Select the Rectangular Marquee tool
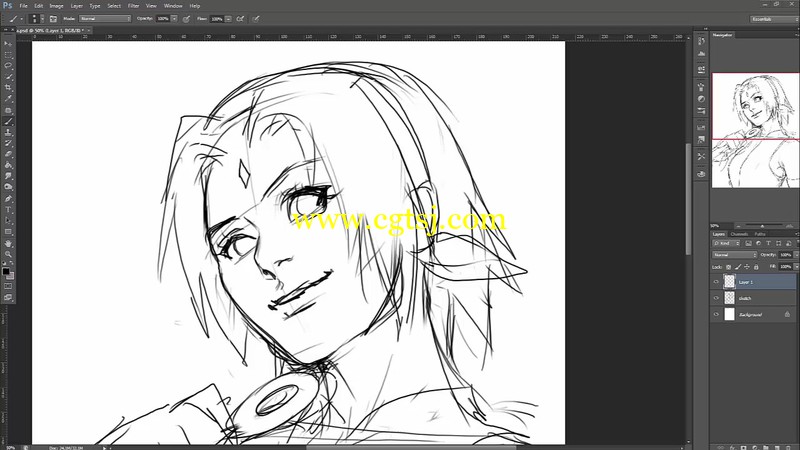This screenshot has width=800, height=450. [8, 55]
